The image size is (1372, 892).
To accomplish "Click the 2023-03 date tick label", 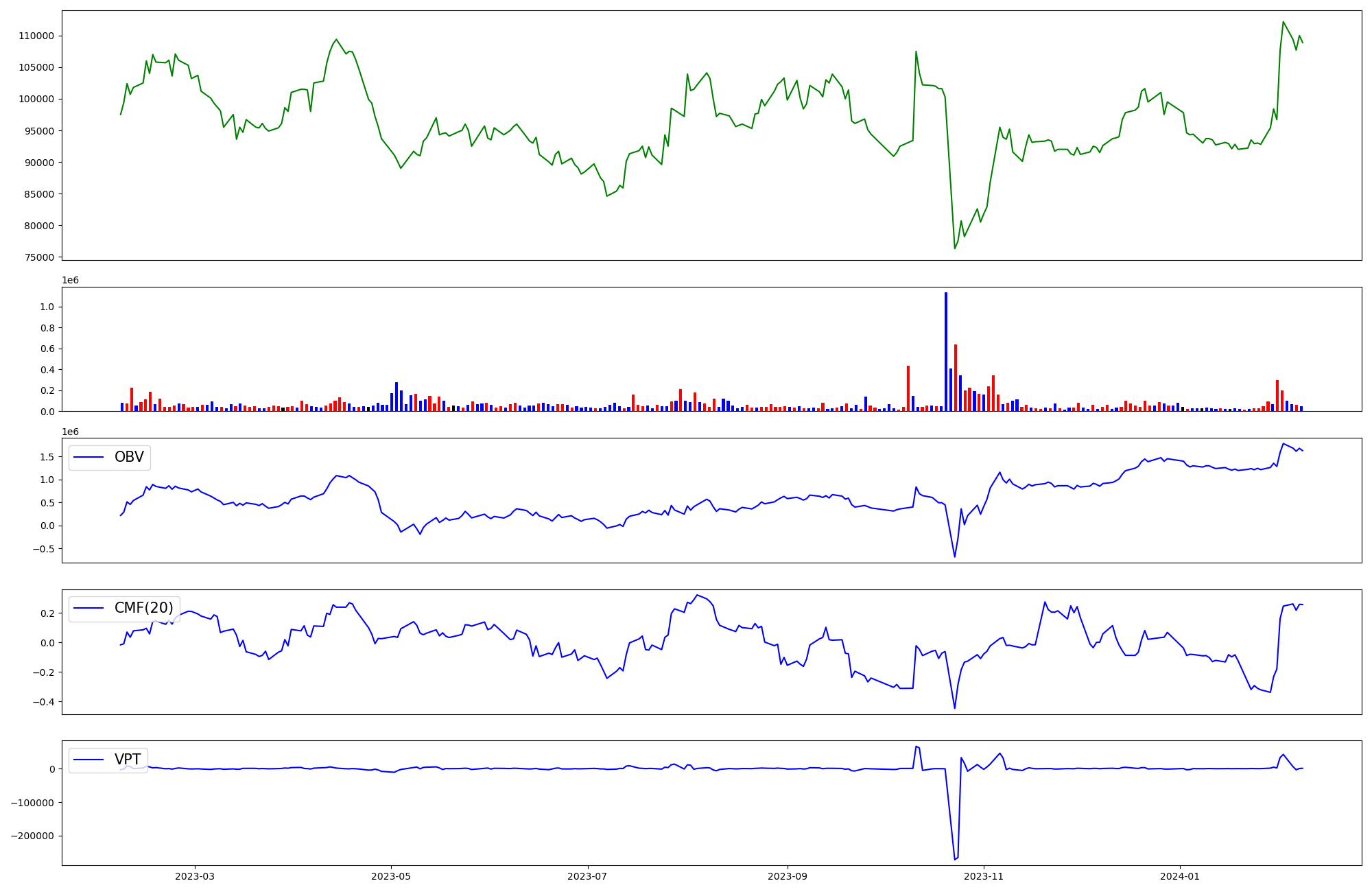I will tap(195, 876).
